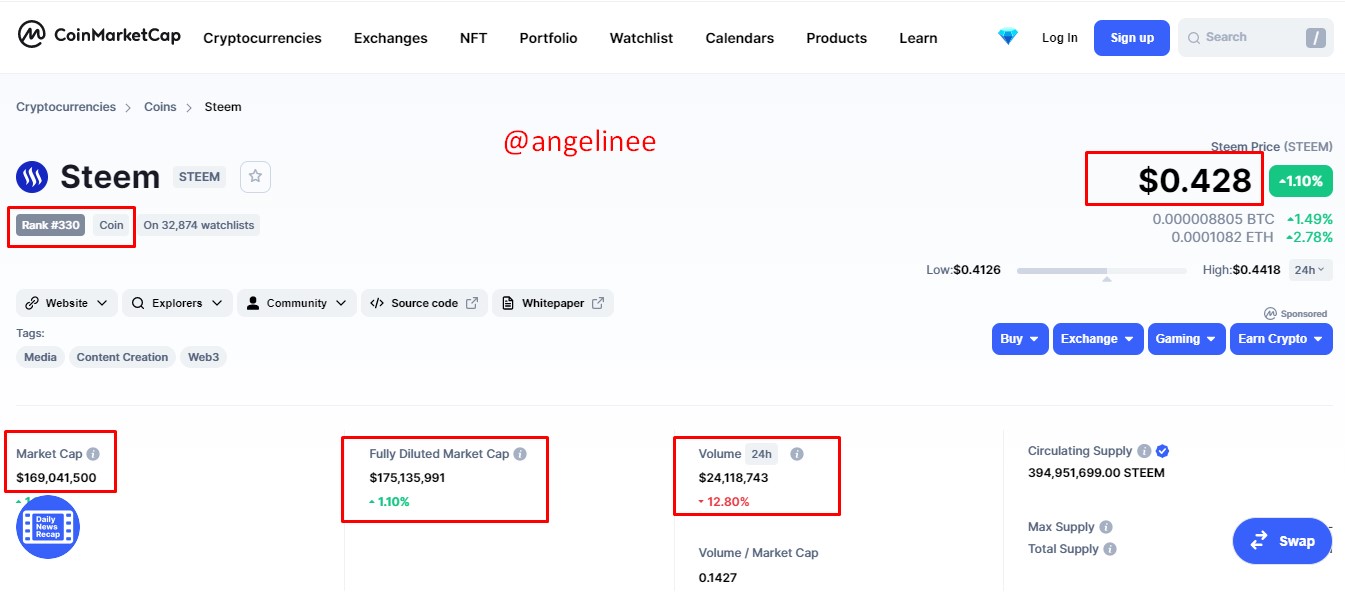
Task: Click the CoinMarketCap logo
Action: tap(99, 36)
